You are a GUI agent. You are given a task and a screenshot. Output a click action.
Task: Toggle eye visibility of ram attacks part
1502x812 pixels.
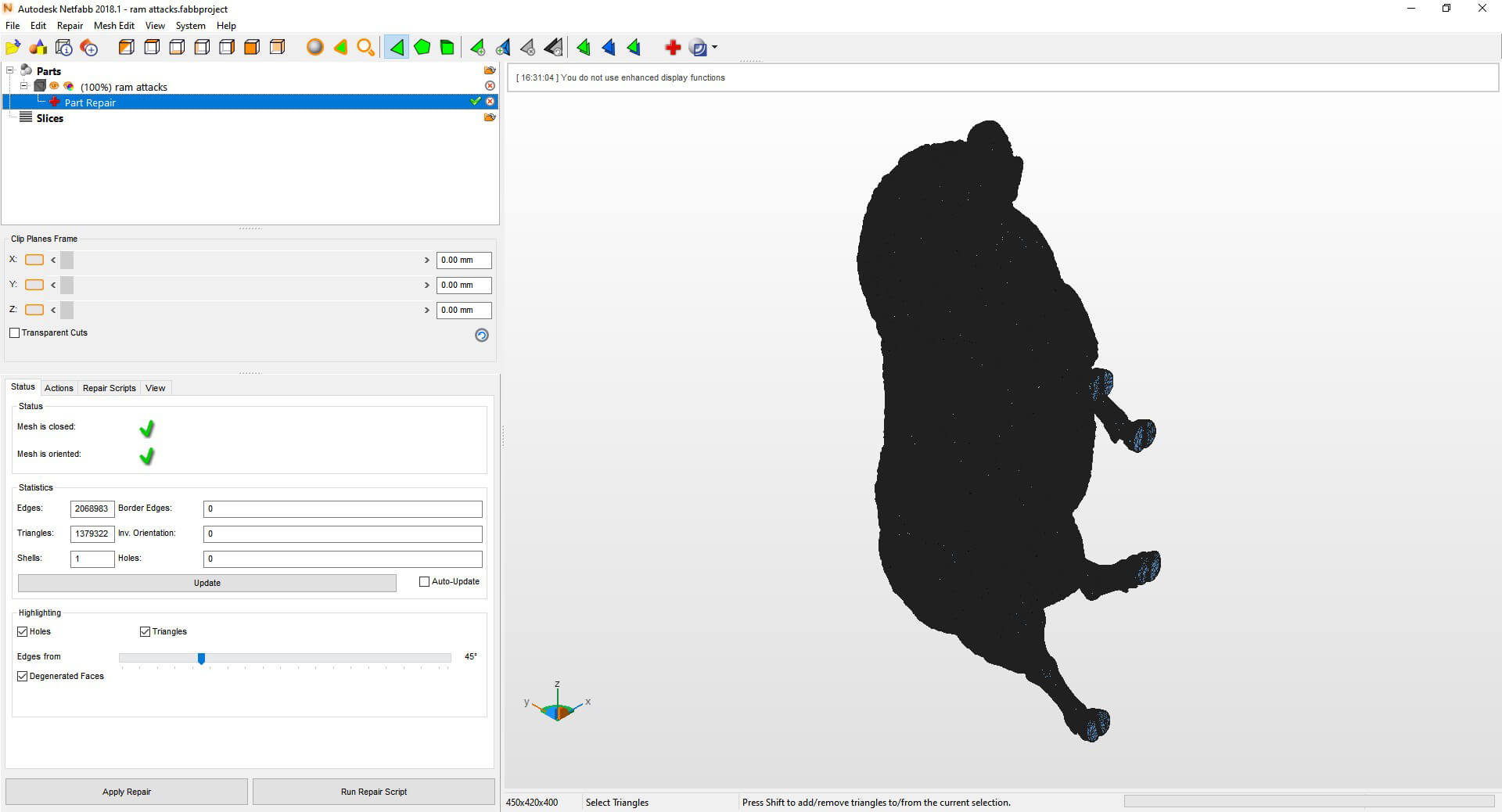pos(55,86)
